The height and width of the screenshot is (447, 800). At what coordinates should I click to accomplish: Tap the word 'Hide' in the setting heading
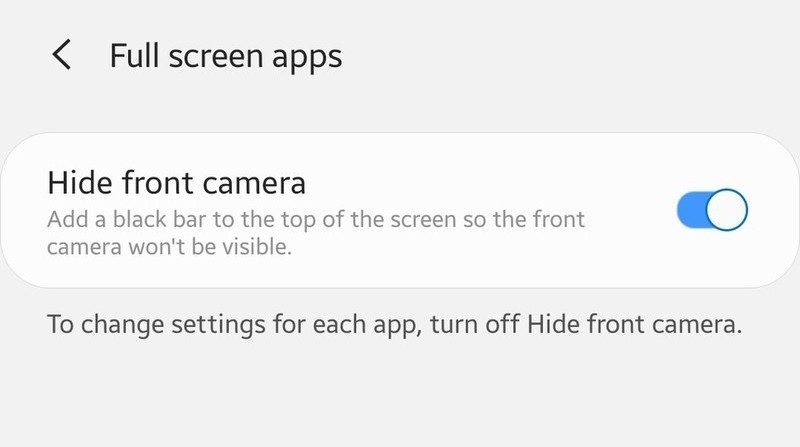[80, 183]
